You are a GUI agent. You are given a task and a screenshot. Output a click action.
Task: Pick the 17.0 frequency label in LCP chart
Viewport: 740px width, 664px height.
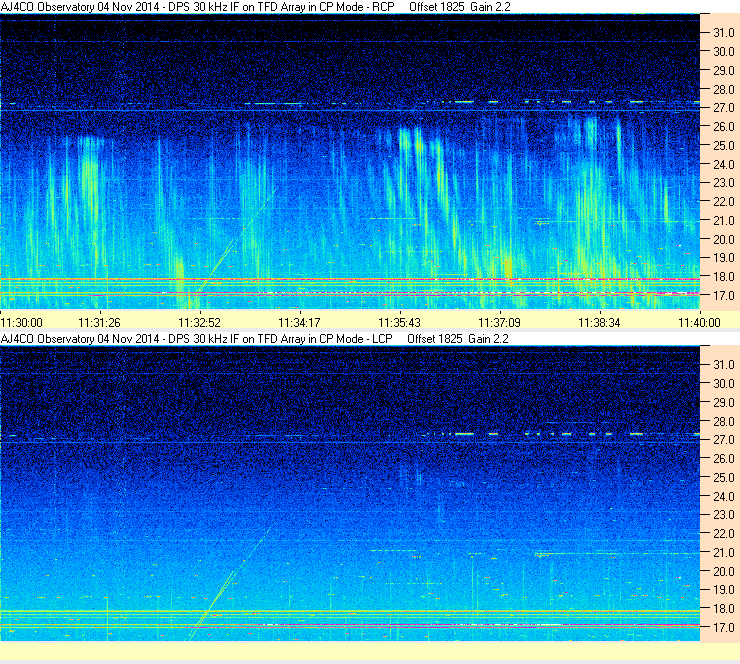tap(723, 627)
